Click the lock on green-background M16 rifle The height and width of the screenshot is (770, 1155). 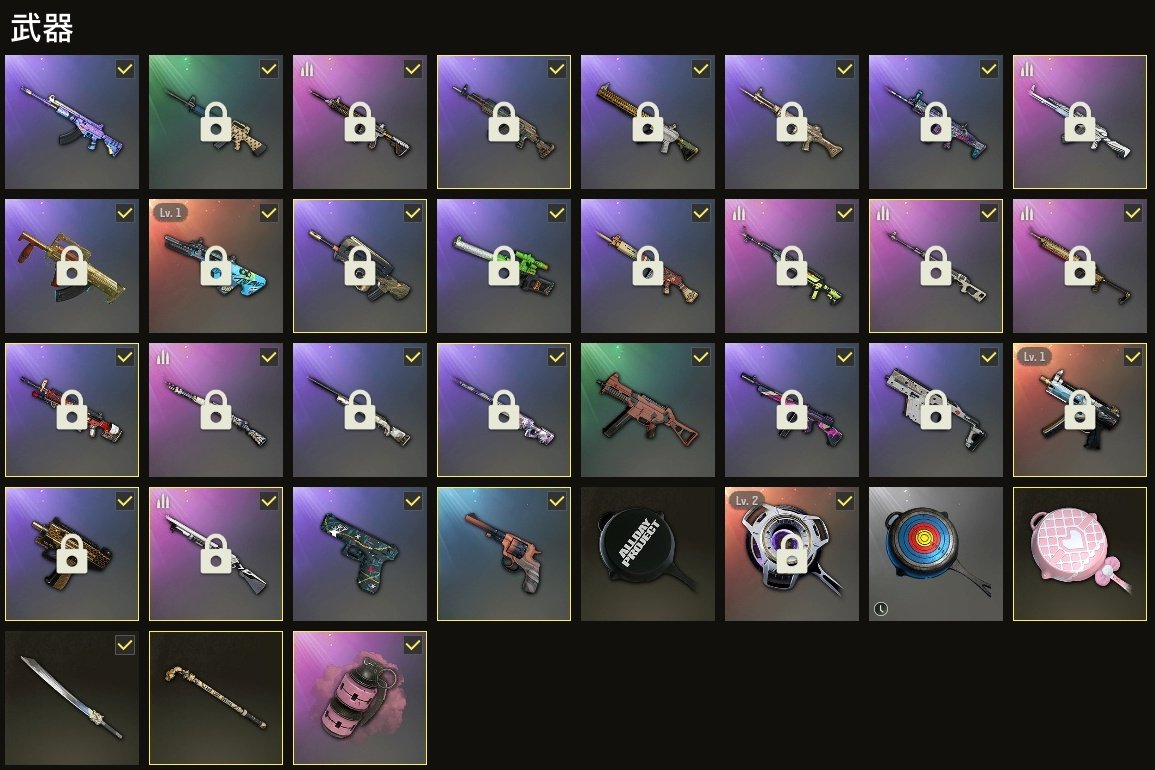pos(216,122)
